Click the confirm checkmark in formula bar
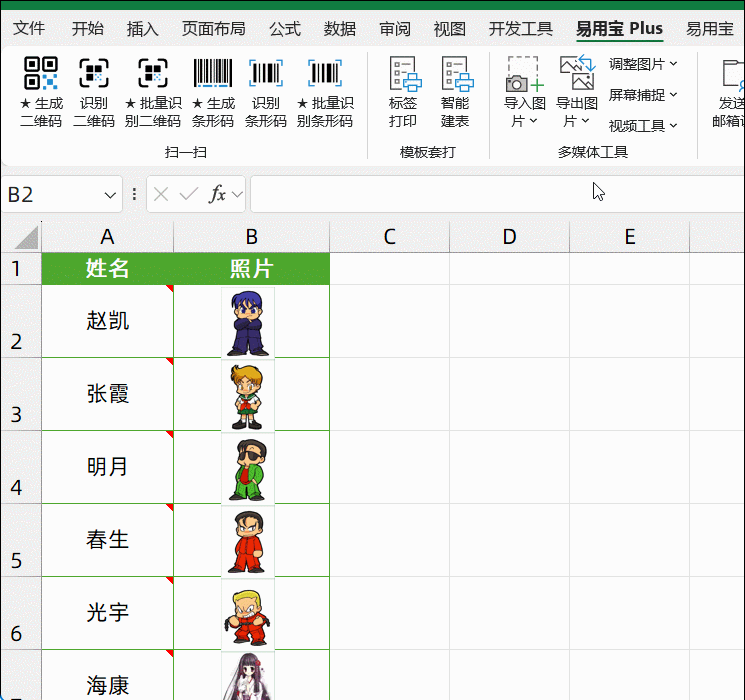745x700 pixels. point(189,194)
